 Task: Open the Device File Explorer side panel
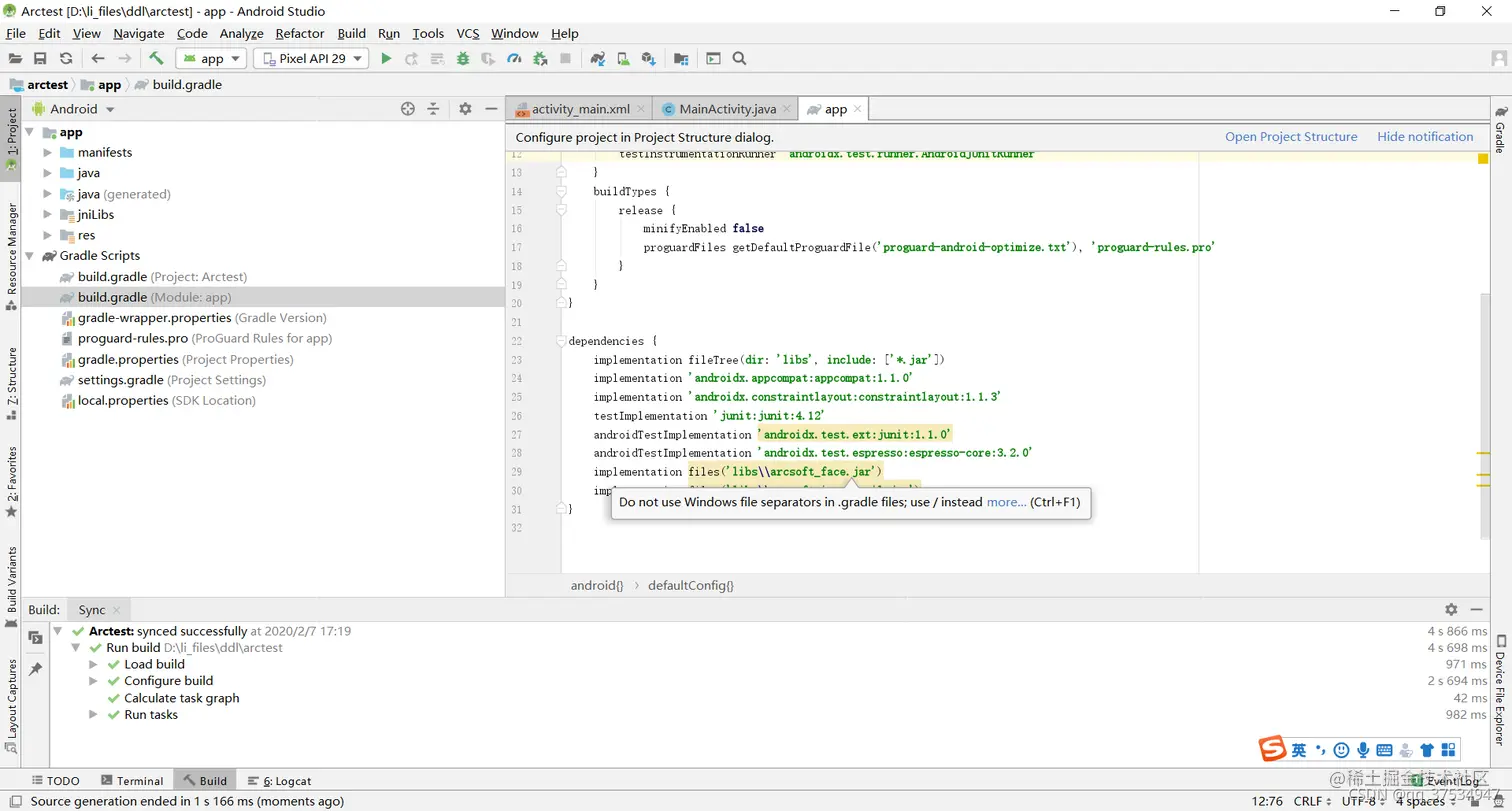[1500, 690]
